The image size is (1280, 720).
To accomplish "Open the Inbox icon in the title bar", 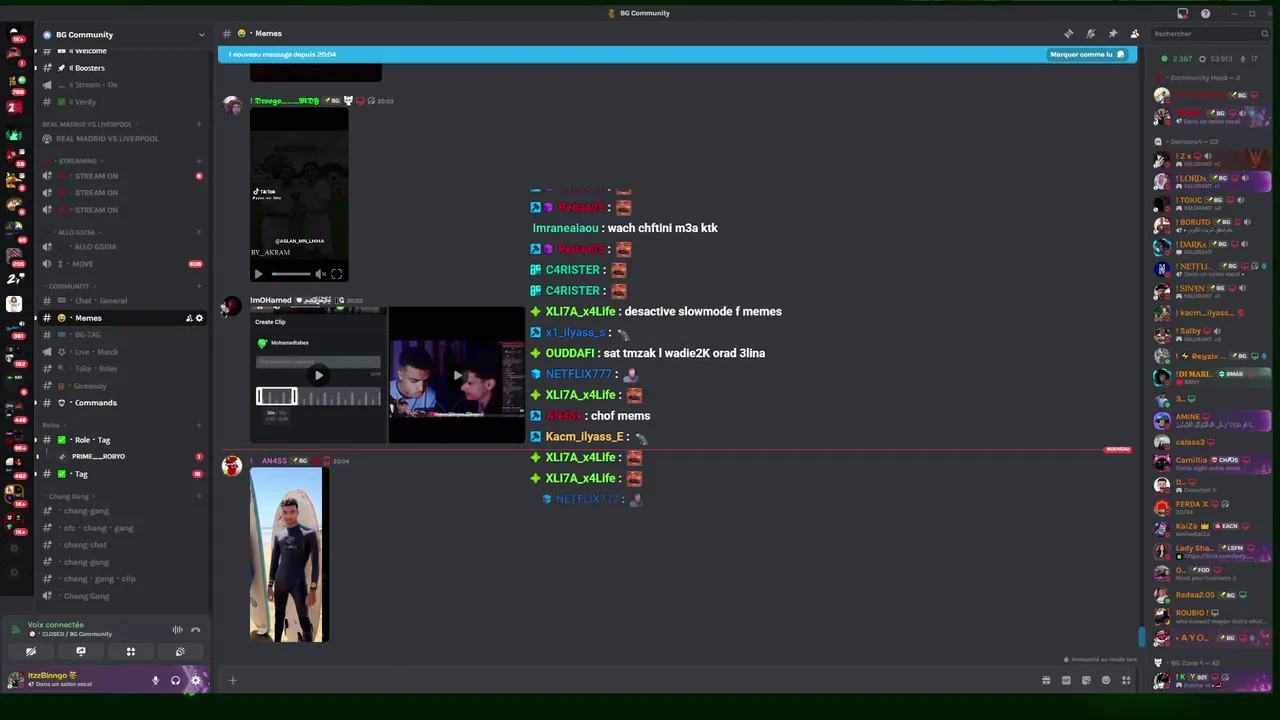I will (x=1183, y=13).
